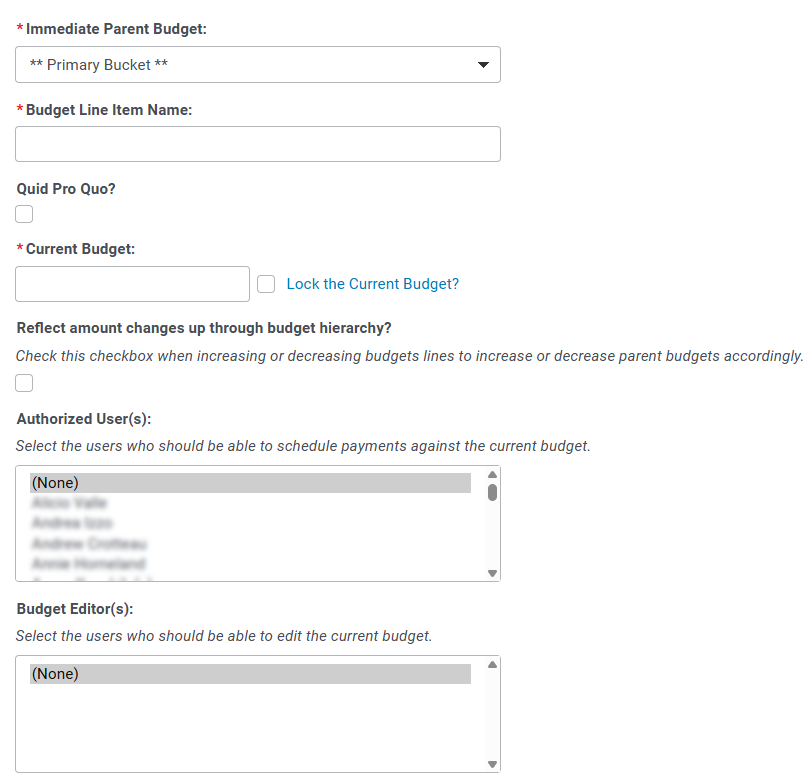Click the Budget Editors scroll down arrow
Screen dimensions: 812x776
(x=492, y=764)
